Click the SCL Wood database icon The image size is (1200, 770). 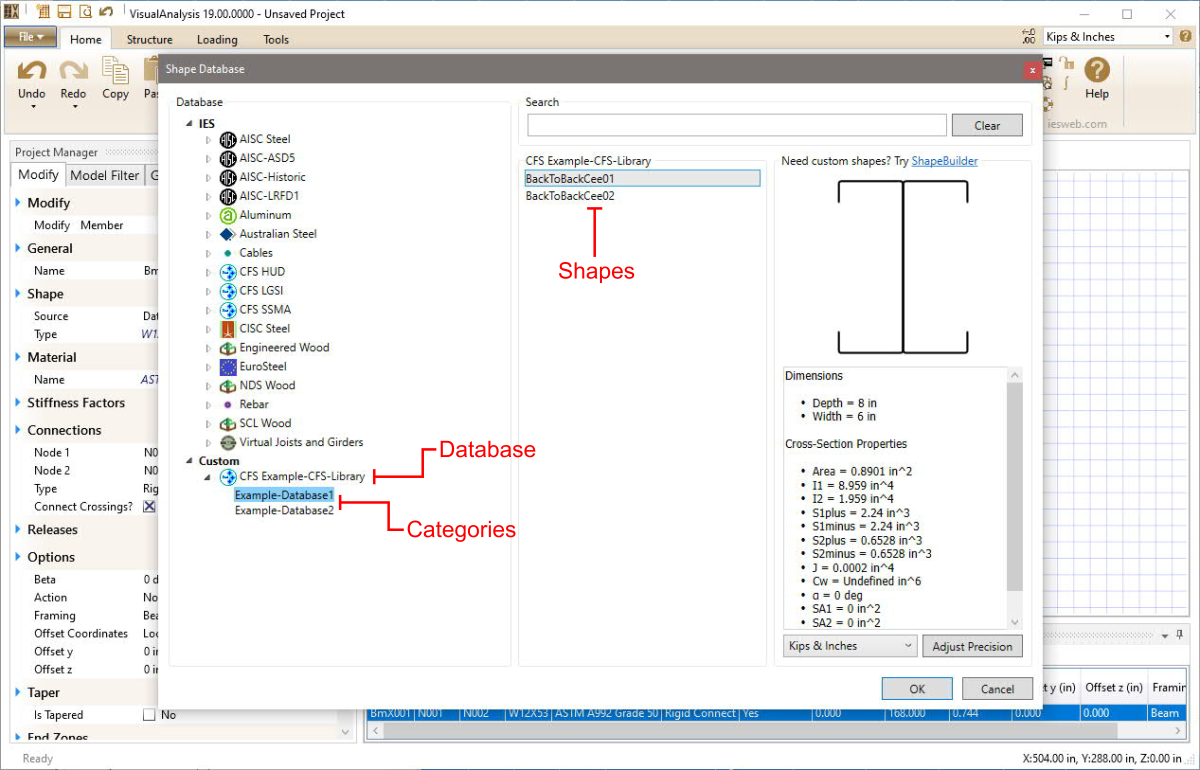pos(228,423)
